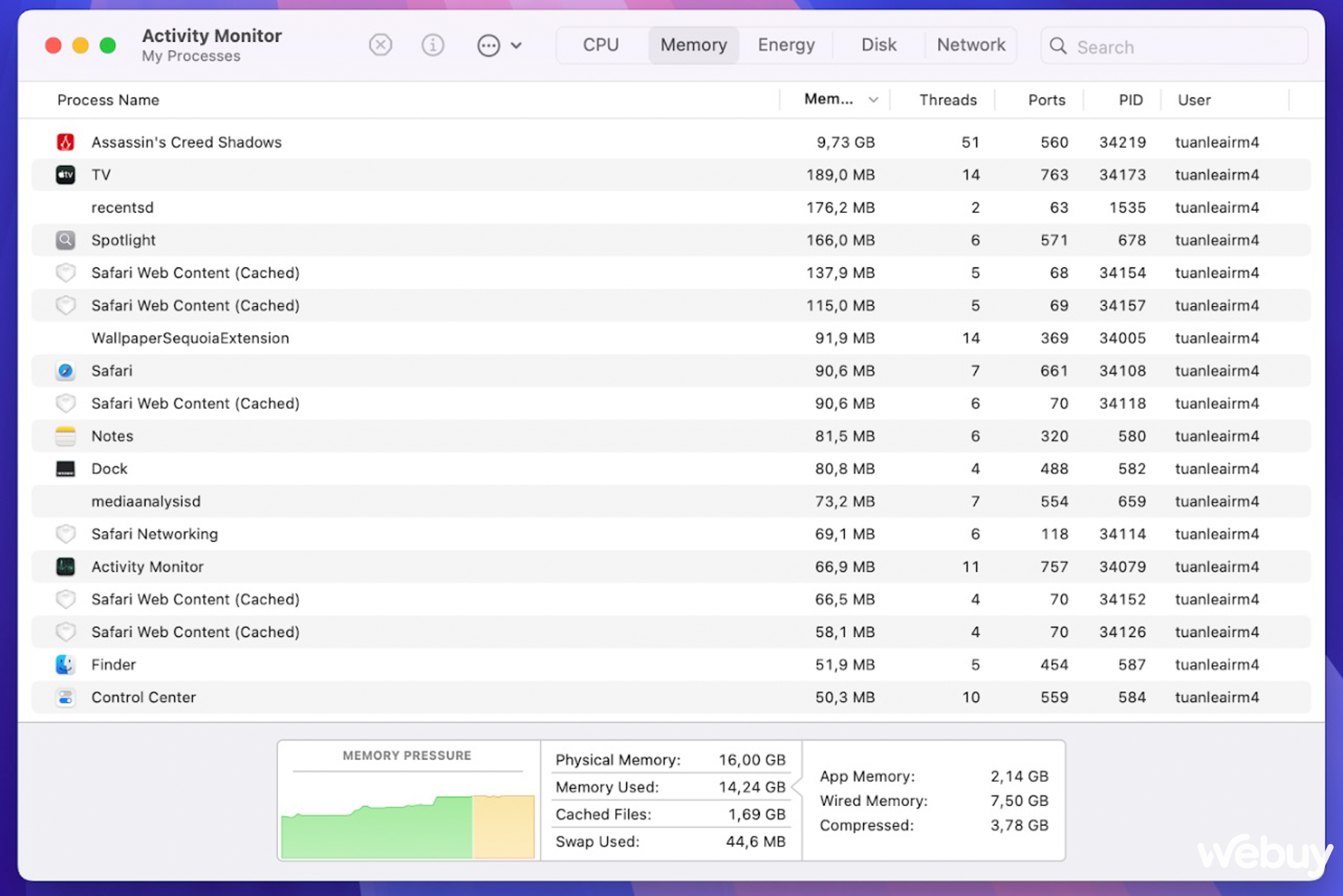Click the Assassin's Creed Shadows app icon
This screenshot has height=896, width=1343.
point(65,142)
